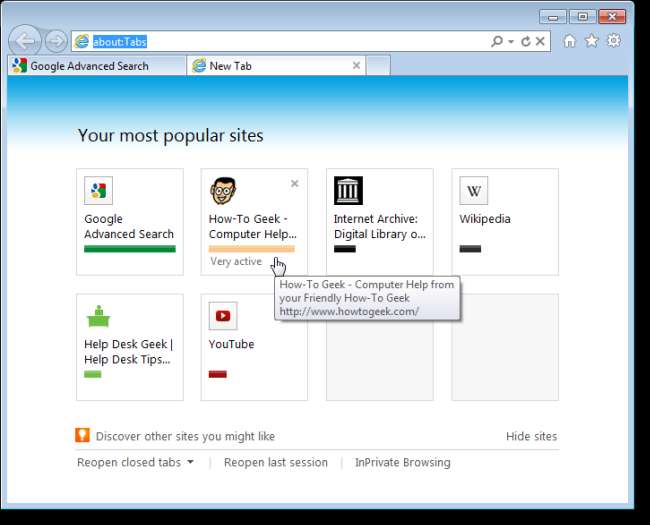Click the green activity bar under Google Advanced Search

[130, 249]
